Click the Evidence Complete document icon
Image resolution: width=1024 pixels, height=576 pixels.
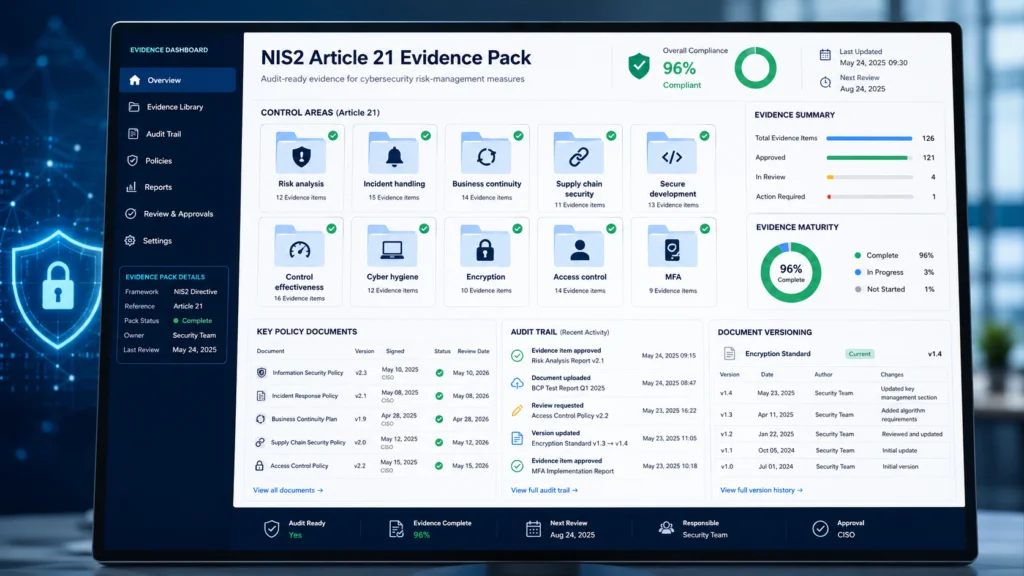pyautogui.click(x=396, y=528)
